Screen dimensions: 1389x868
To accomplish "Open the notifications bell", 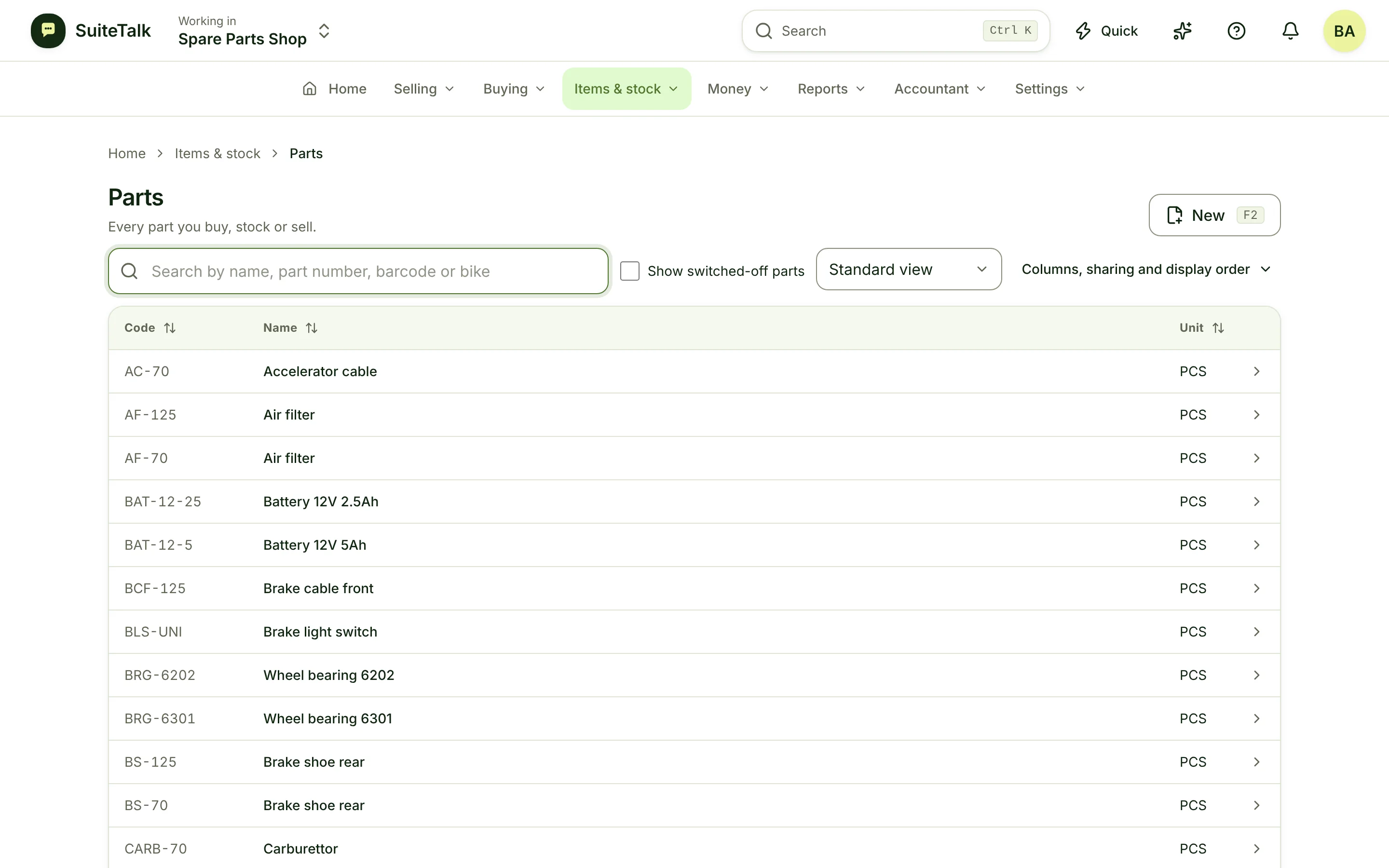I will point(1290,30).
